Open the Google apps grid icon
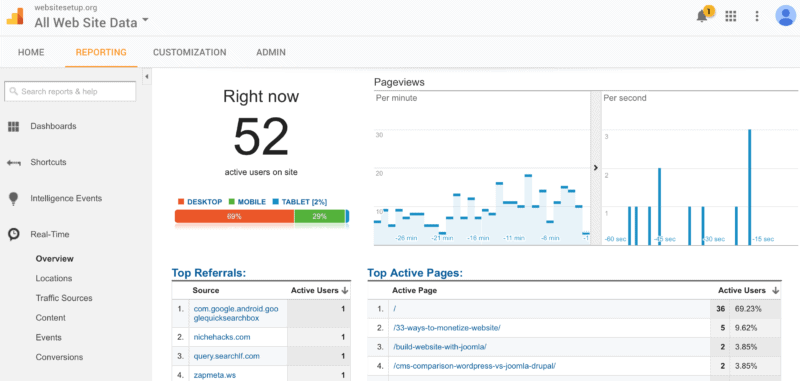Screen dimensions: 800x381 (731, 16)
